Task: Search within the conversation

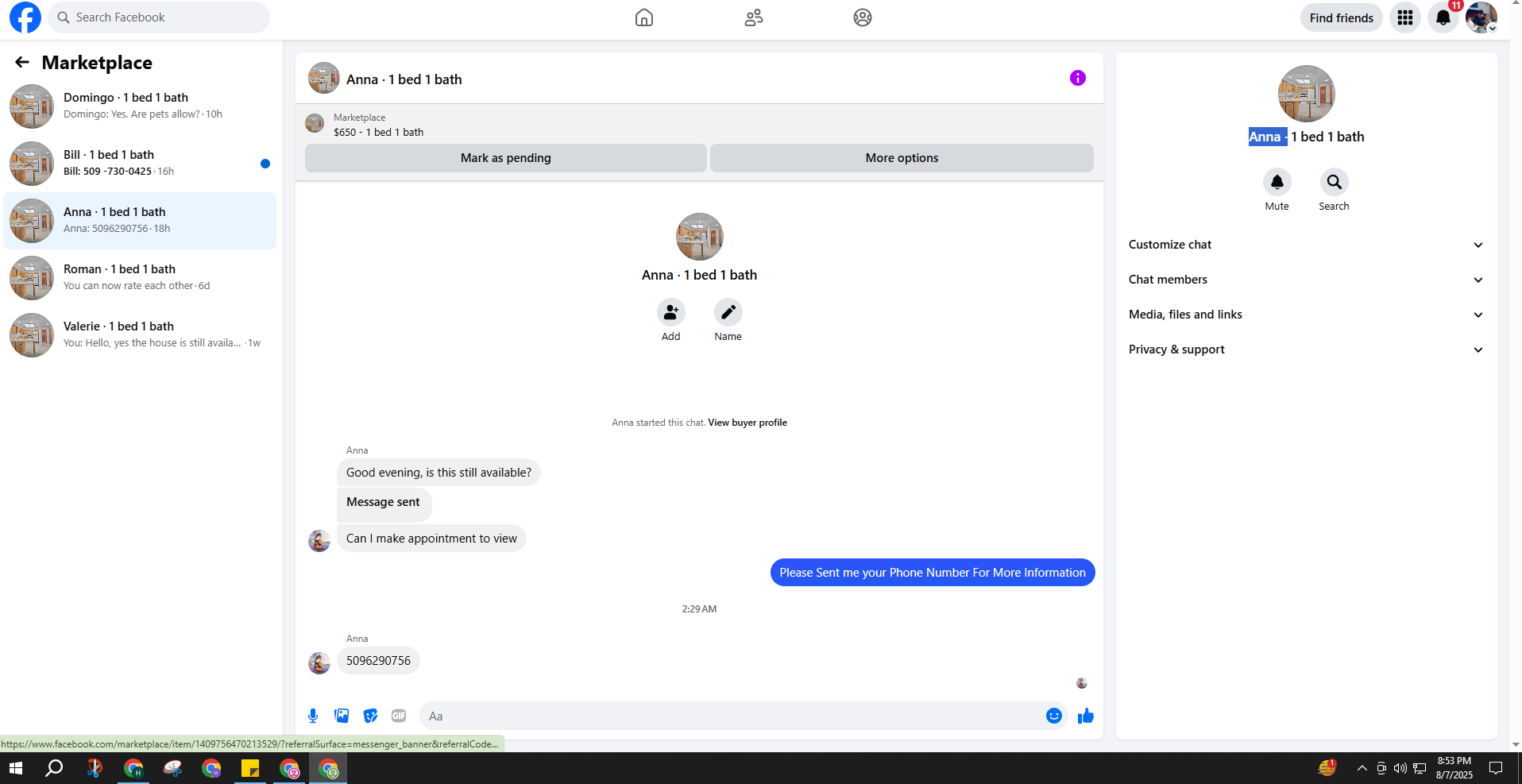Action: [x=1335, y=182]
